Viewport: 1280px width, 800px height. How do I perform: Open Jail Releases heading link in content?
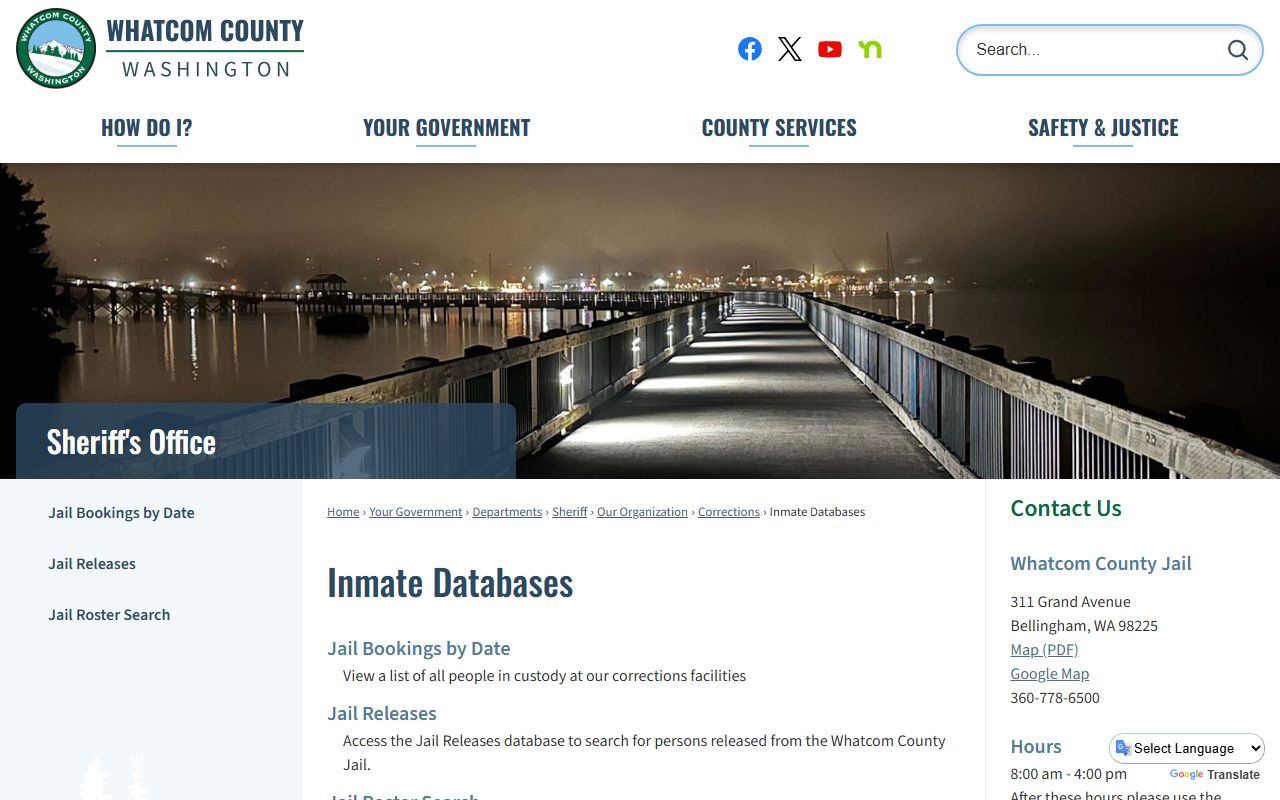(382, 713)
